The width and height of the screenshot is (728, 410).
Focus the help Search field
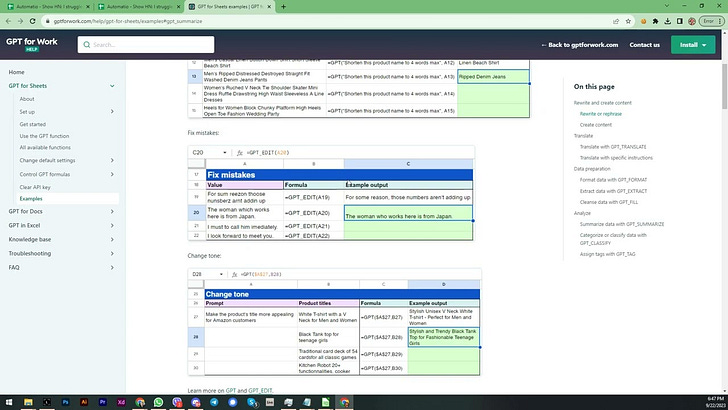pyautogui.click(x=146, y=45)
